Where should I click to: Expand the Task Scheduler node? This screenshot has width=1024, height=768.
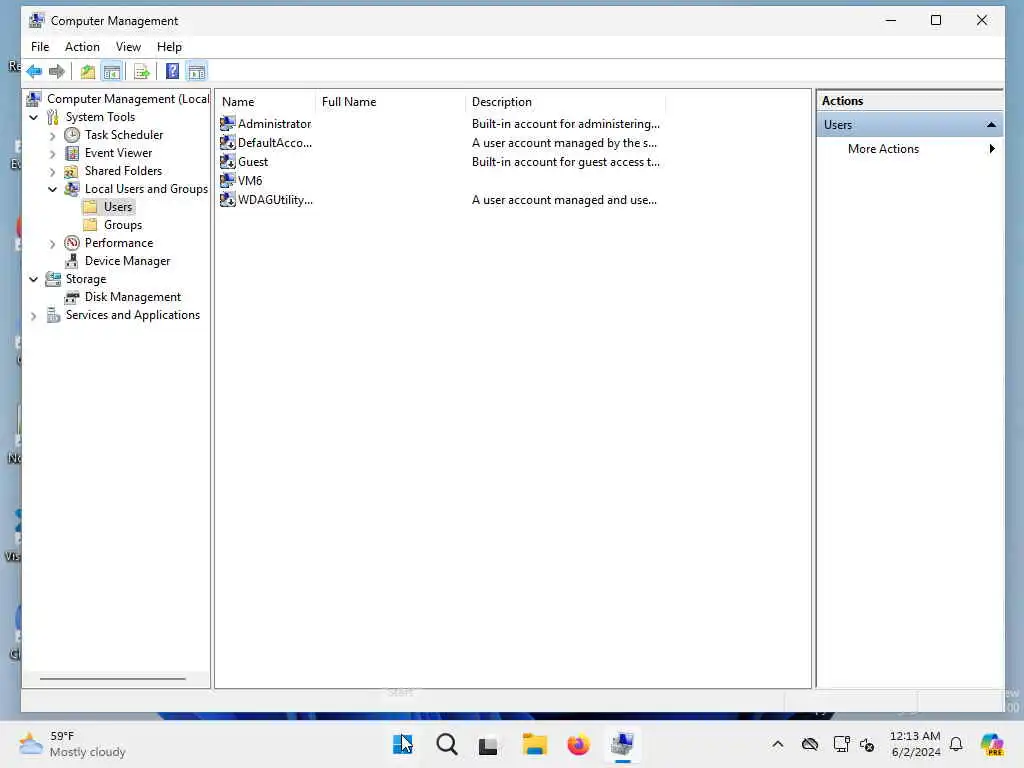[53, 136]
